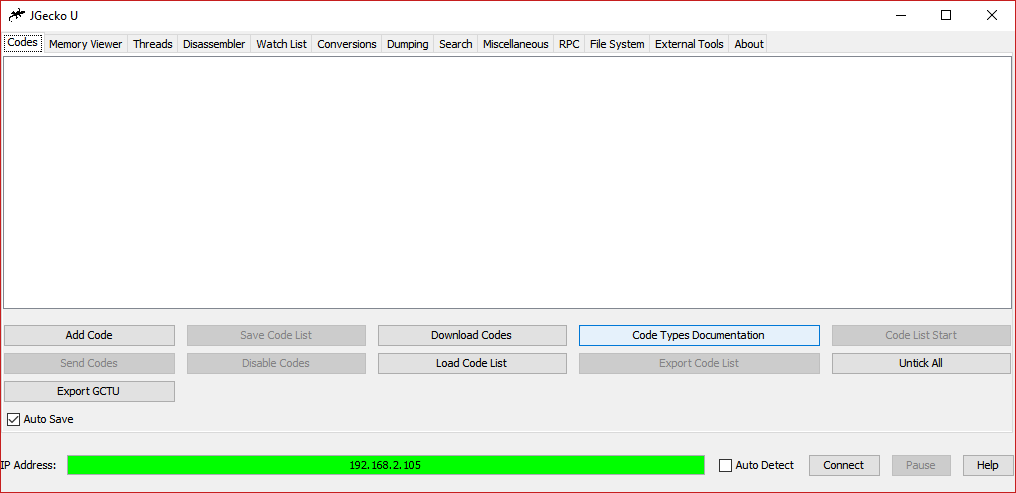The width and height of the screenshot is (1016, 493).
Task: Click the Code List Start button
Action: (921, 336)
